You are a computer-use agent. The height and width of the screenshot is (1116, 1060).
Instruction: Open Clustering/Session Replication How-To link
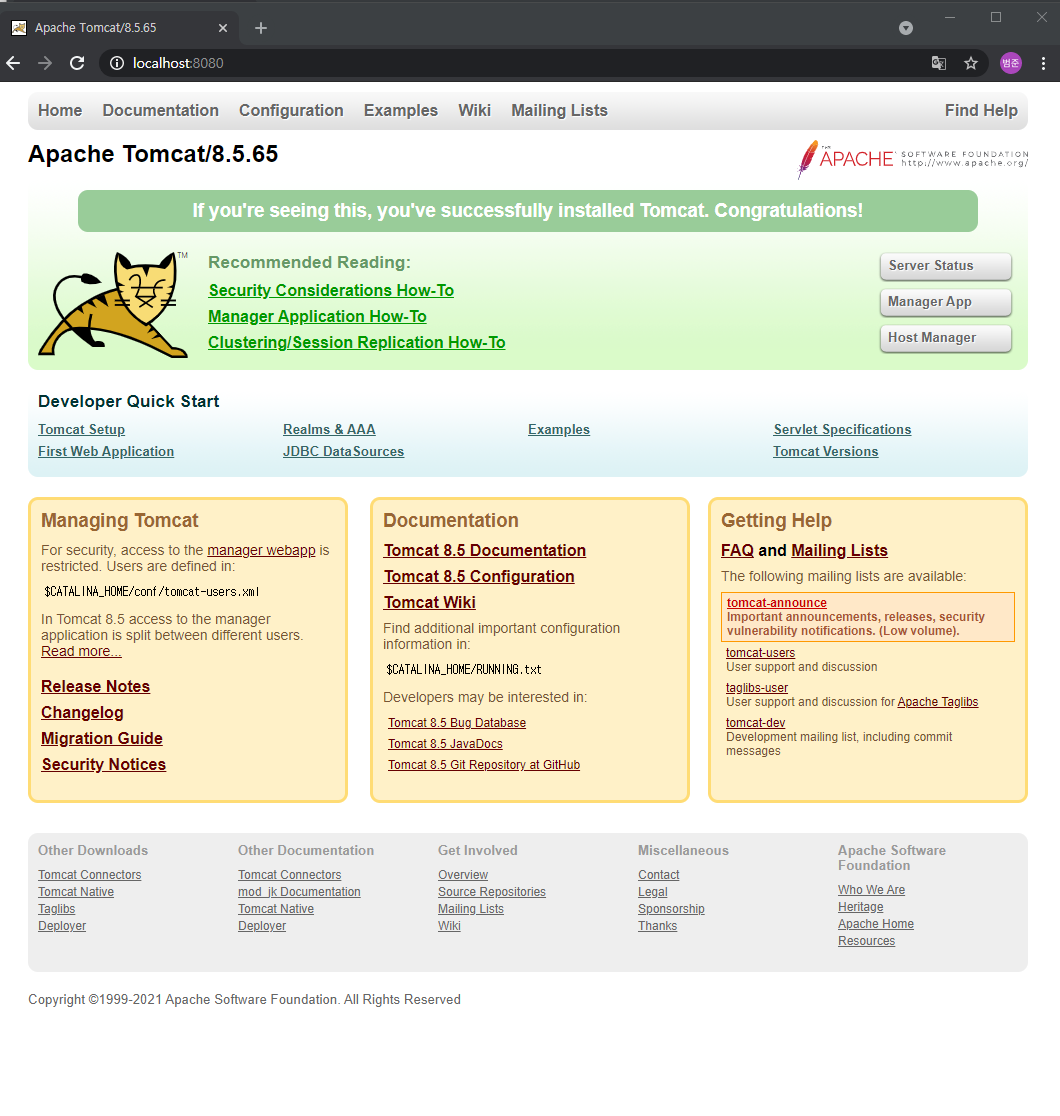pos(357,342)
